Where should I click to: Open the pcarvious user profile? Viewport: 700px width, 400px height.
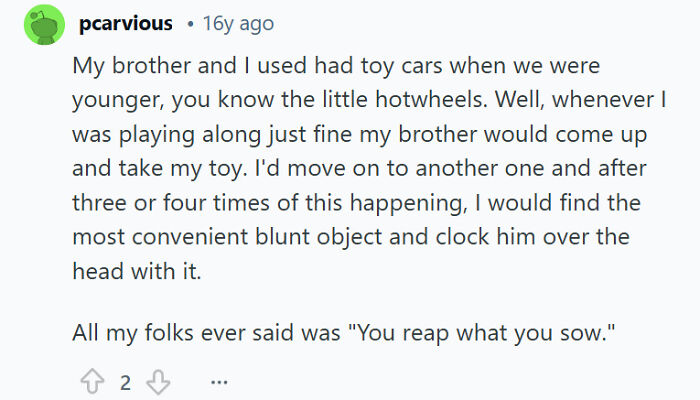click(125, 23)
